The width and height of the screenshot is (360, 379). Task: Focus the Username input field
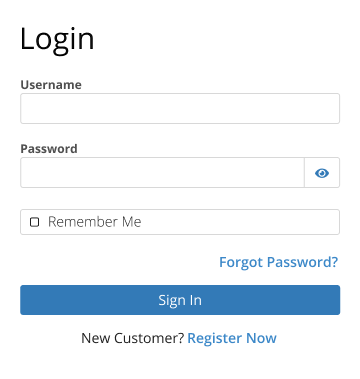point(180,109)
